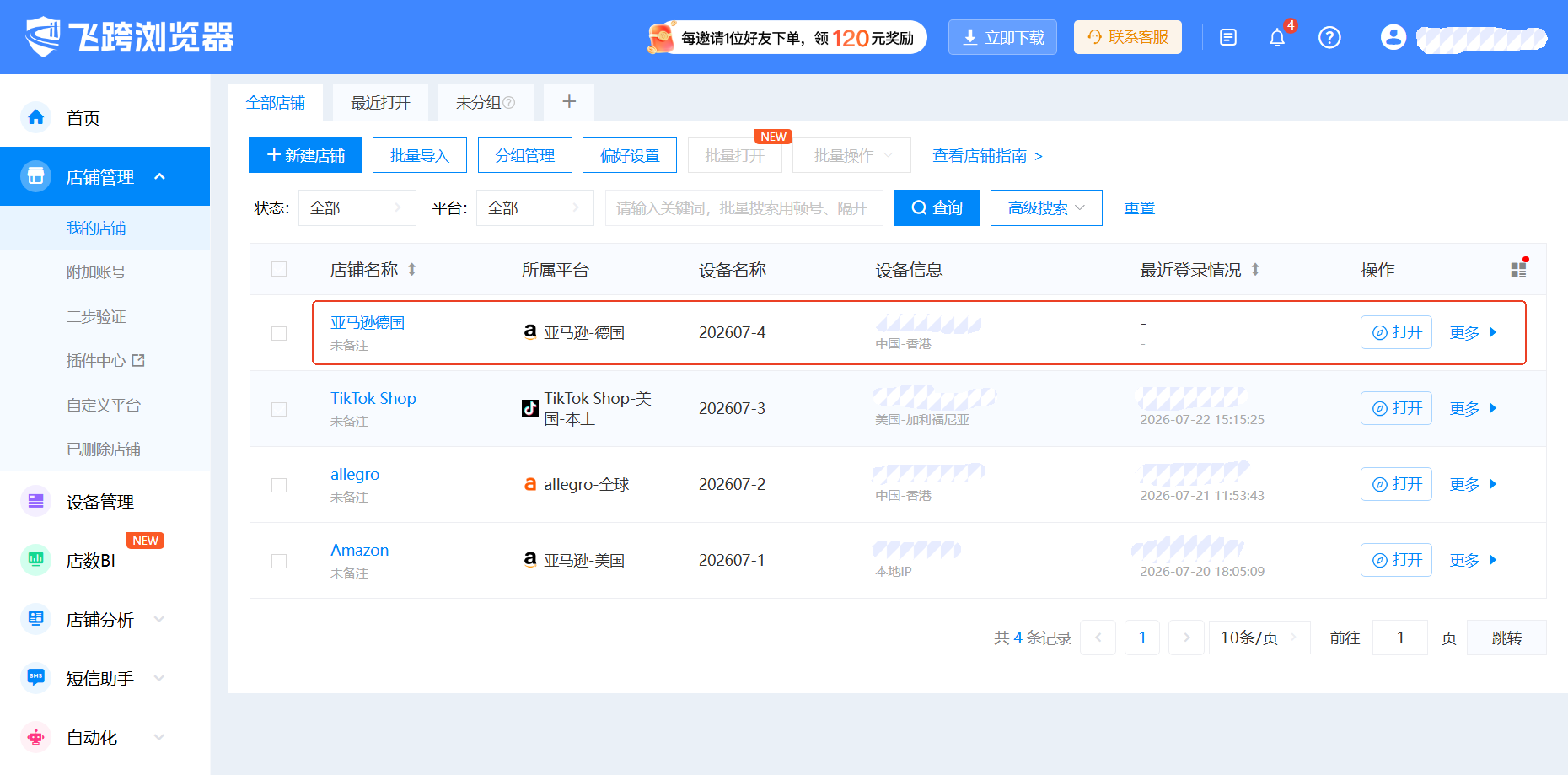Expand the 高级搜索 dropdown

[x=1046, y=207]
